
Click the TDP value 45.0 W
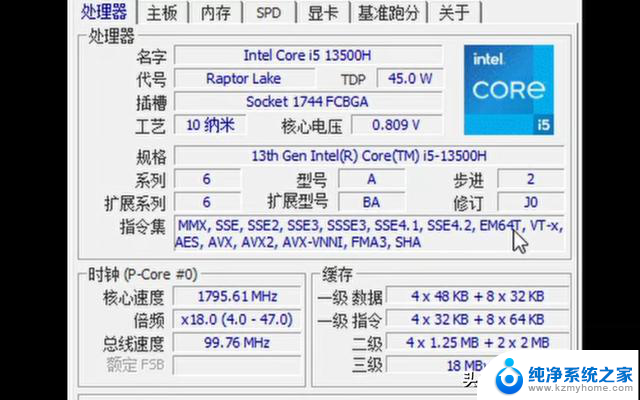click(x=410, y=78)
